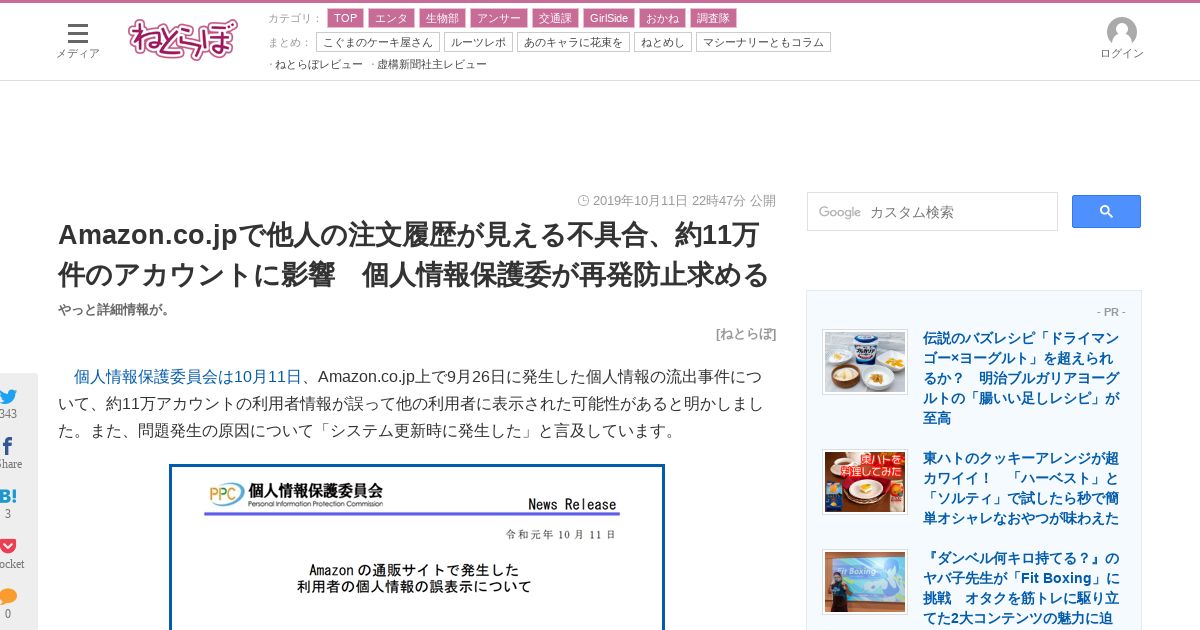
Task: Share article via Twitter bird icon
Action: tap(8, 397)
